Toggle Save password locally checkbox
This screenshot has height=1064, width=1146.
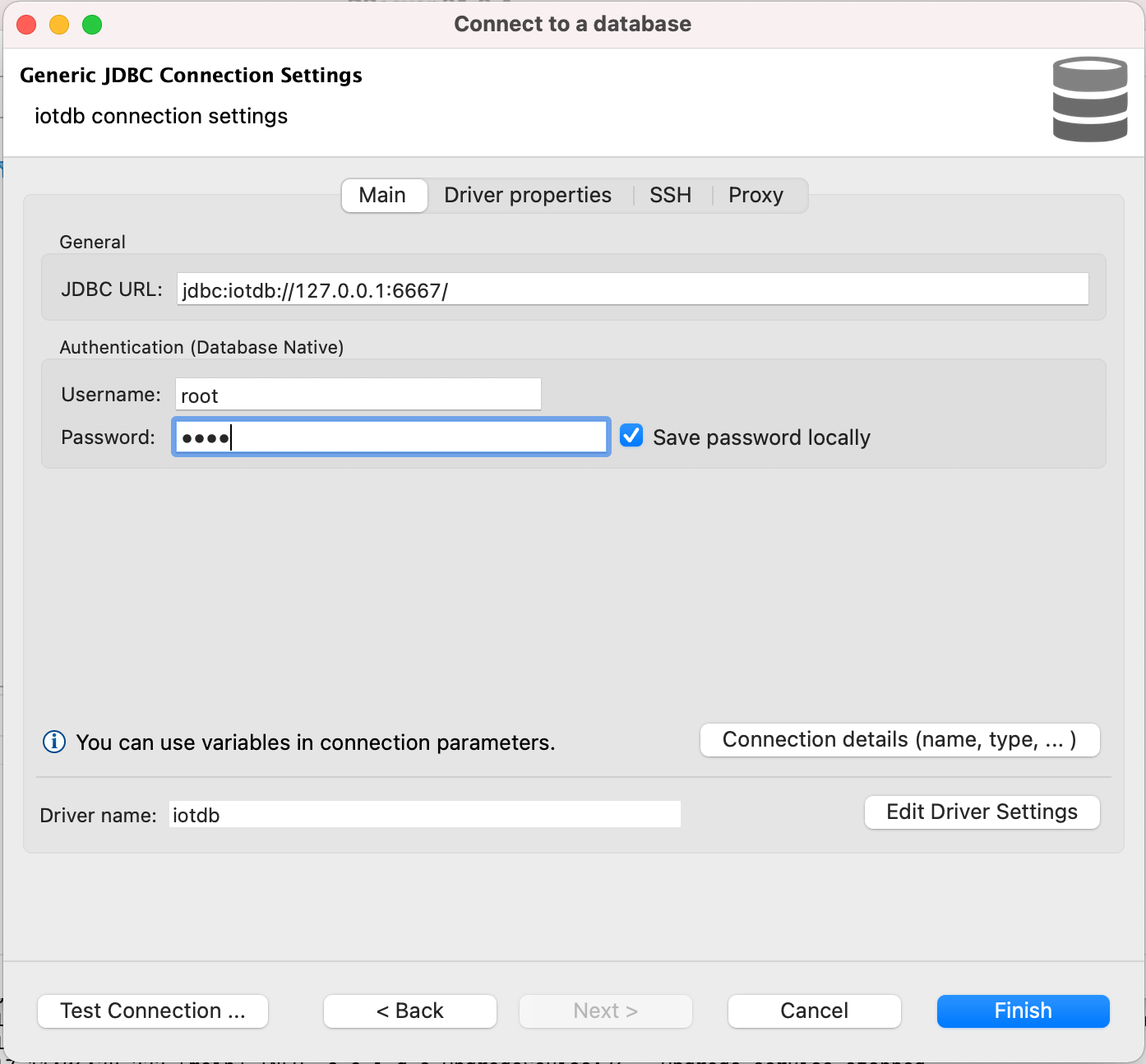click(x=631, y=436)
